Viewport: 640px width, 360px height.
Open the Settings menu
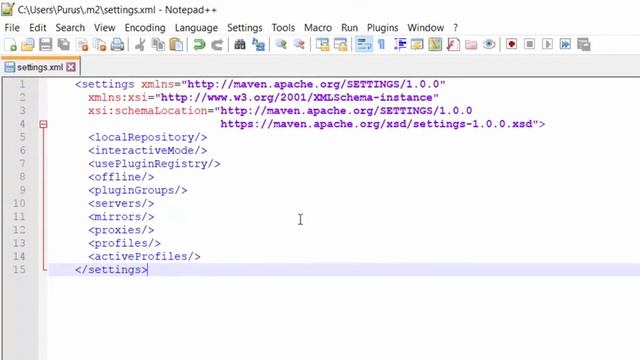point(244,28)
